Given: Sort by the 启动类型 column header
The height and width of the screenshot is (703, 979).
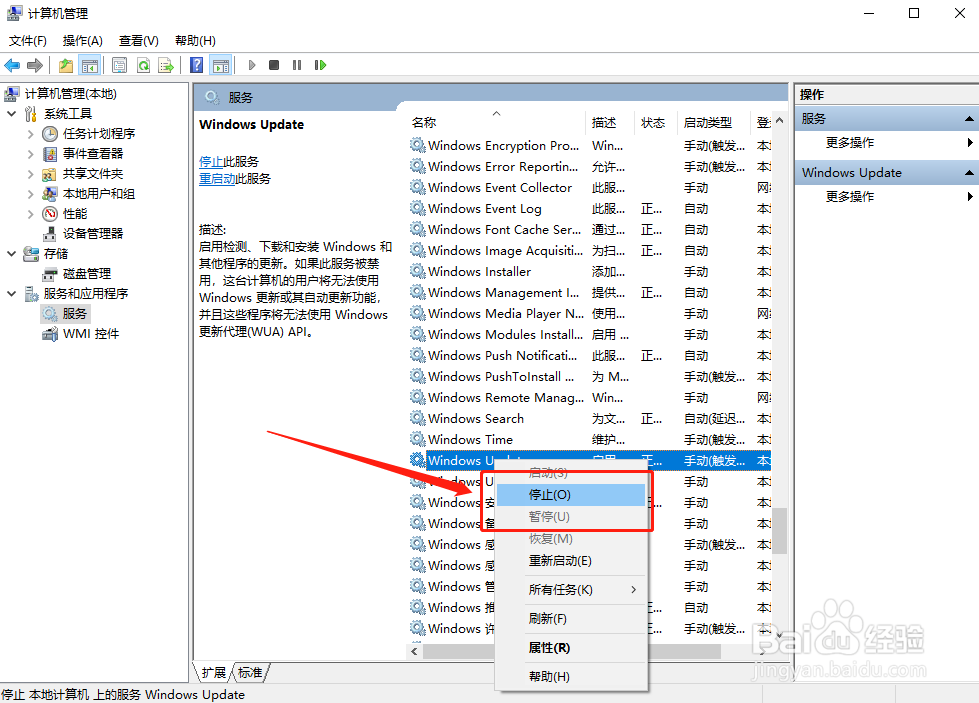Looking at the screenshot, I should point(714,122).
